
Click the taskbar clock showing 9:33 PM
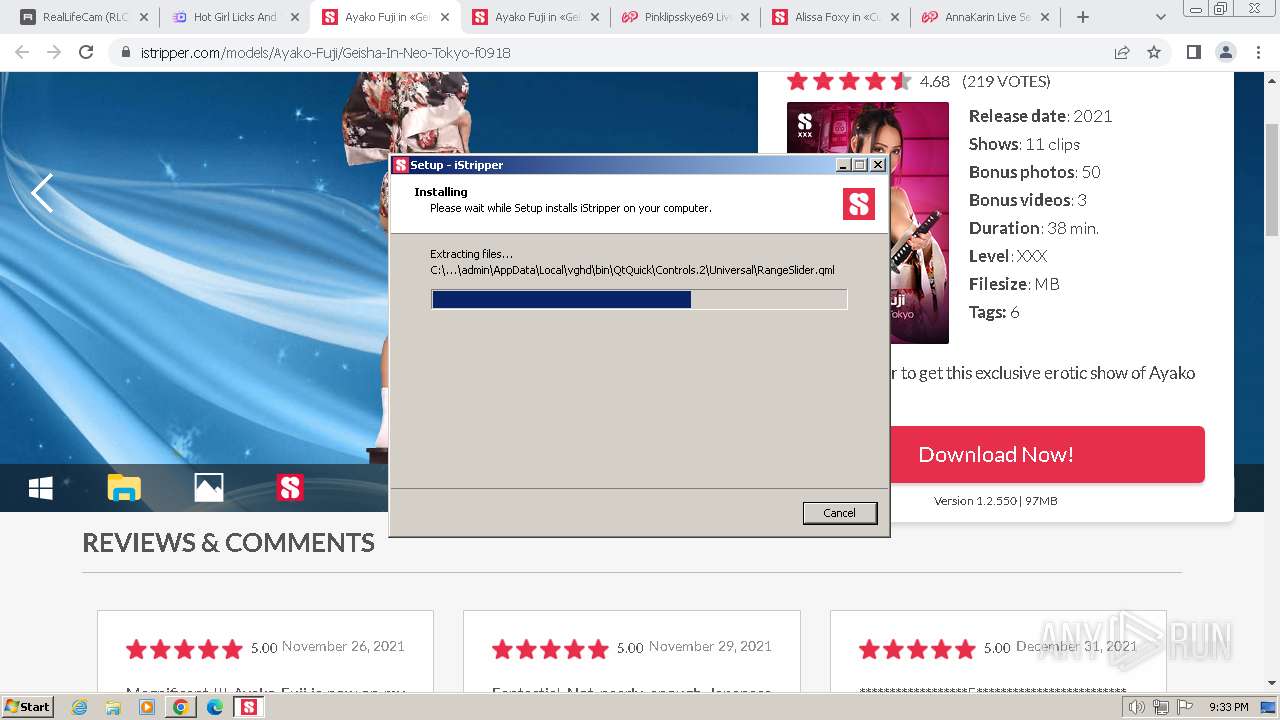[x=1228, y=707]
